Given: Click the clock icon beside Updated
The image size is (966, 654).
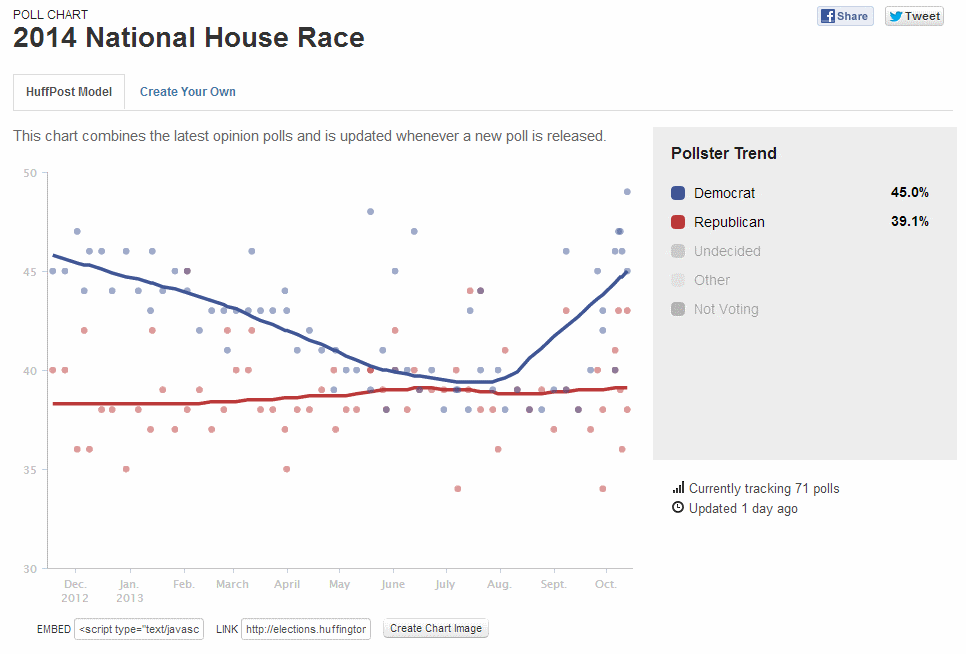Looking at the screenshot, I should click(x=678, y=508).
